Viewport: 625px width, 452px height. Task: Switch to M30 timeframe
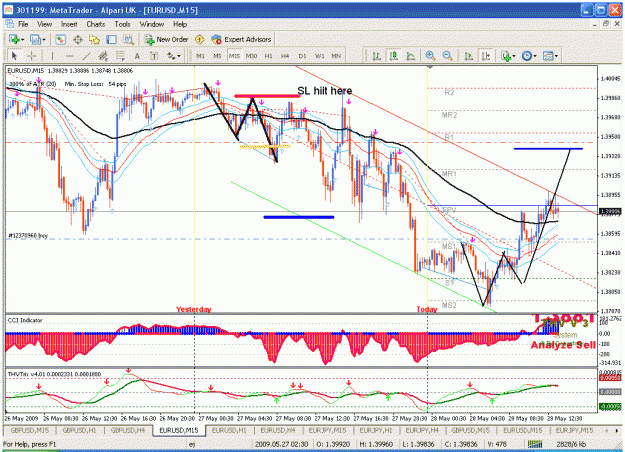pos(251,56)
